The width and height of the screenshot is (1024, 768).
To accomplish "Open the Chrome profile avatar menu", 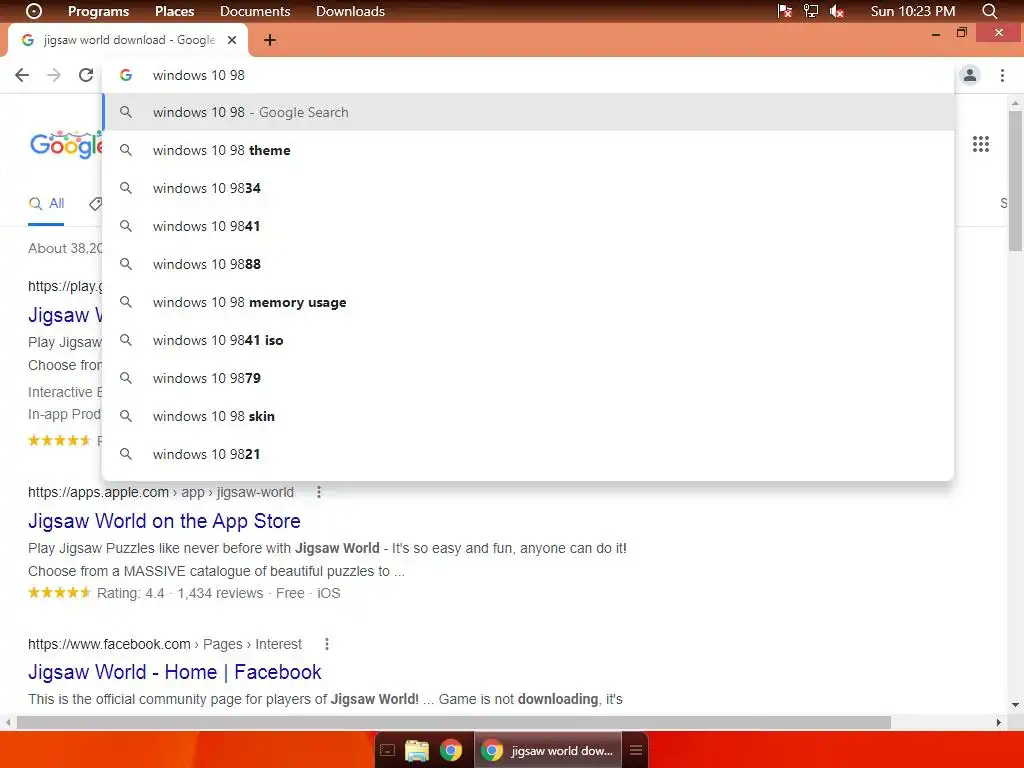I will [970, 75].
